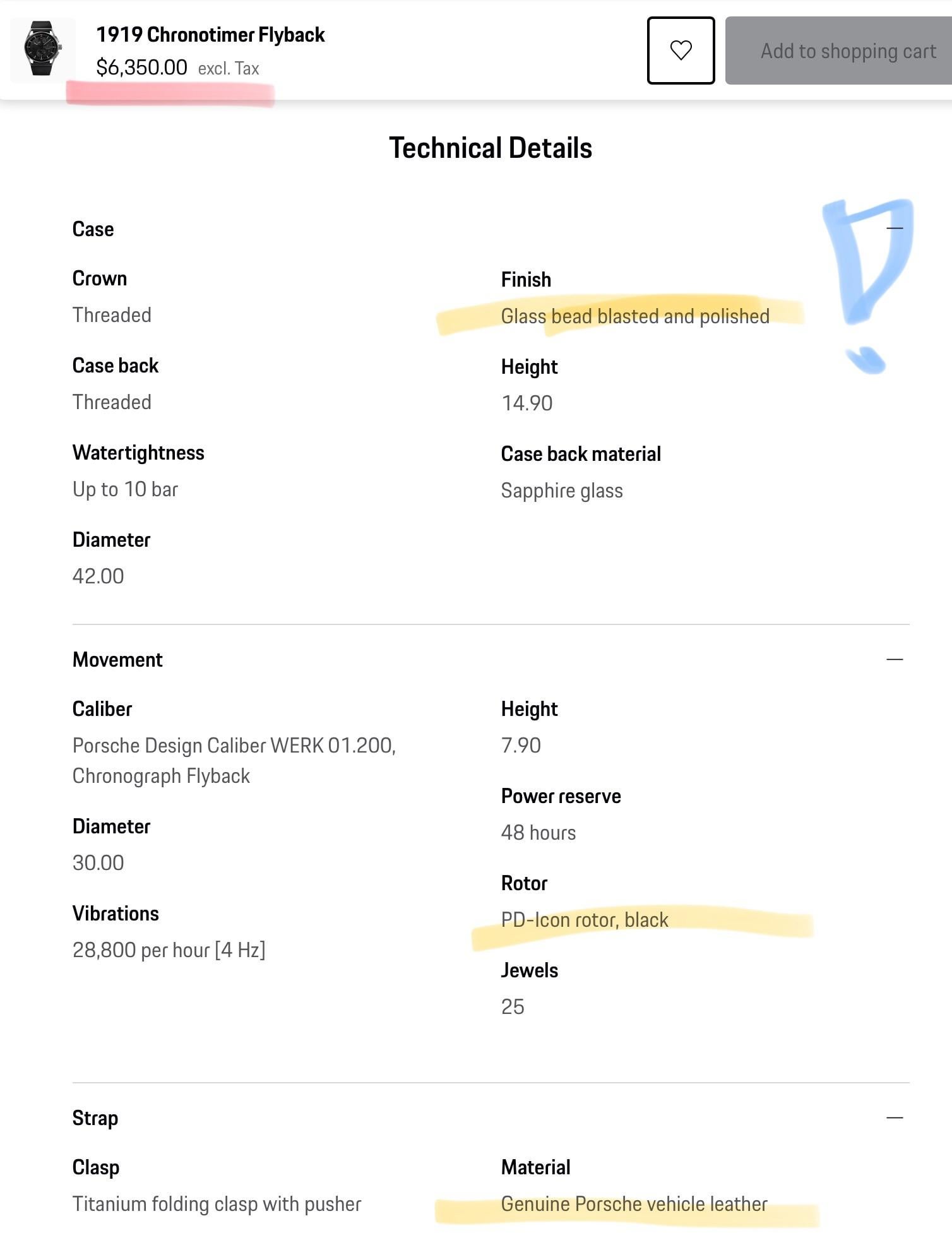Click 'Titanium folding clasp with pusher' text
This screenshot has height=1233, width=952.
[217, 1204]
